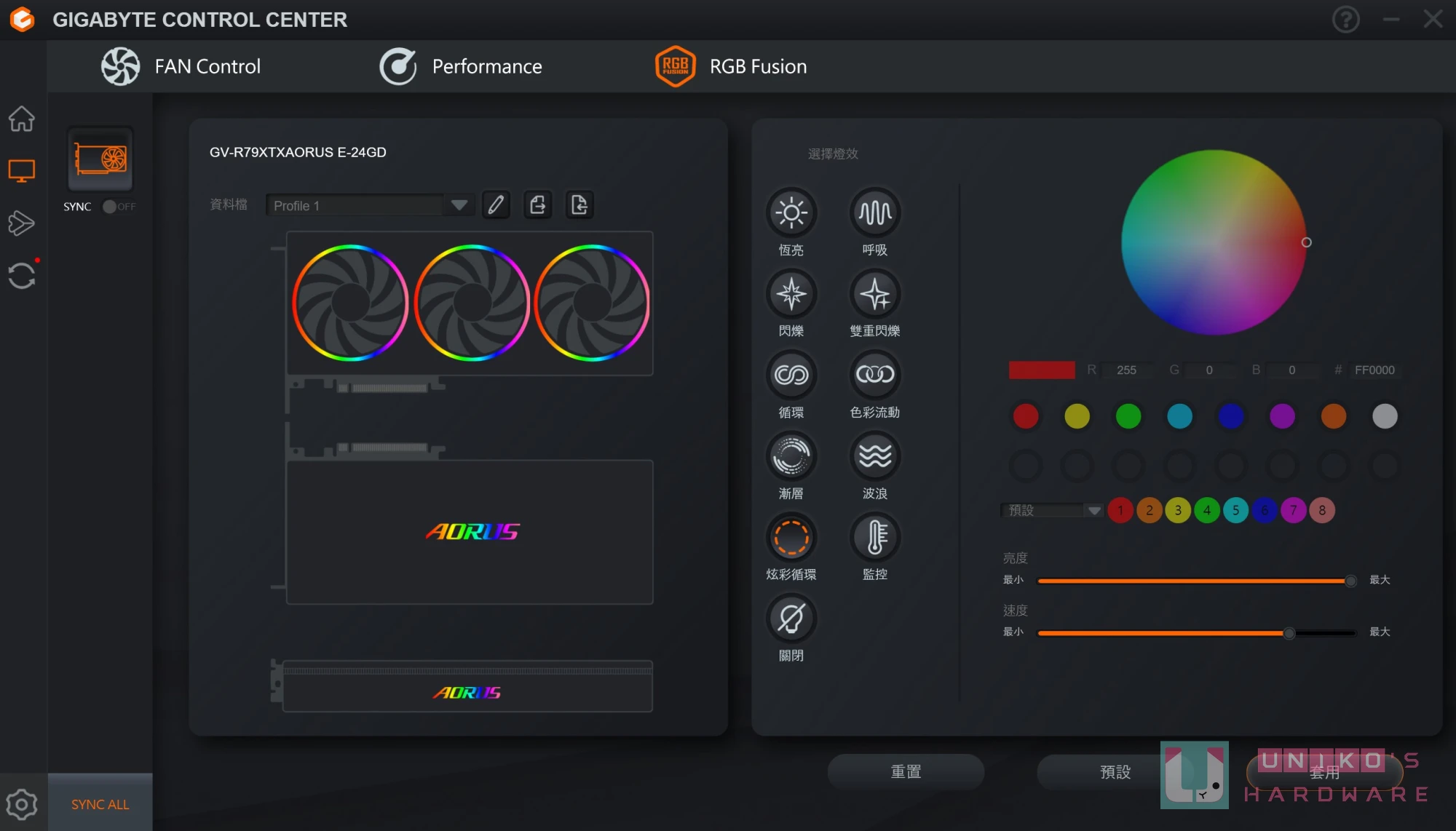Select the AORUS logo side panel zone
Screen dimensions: 1456x831
pos(470,532)
